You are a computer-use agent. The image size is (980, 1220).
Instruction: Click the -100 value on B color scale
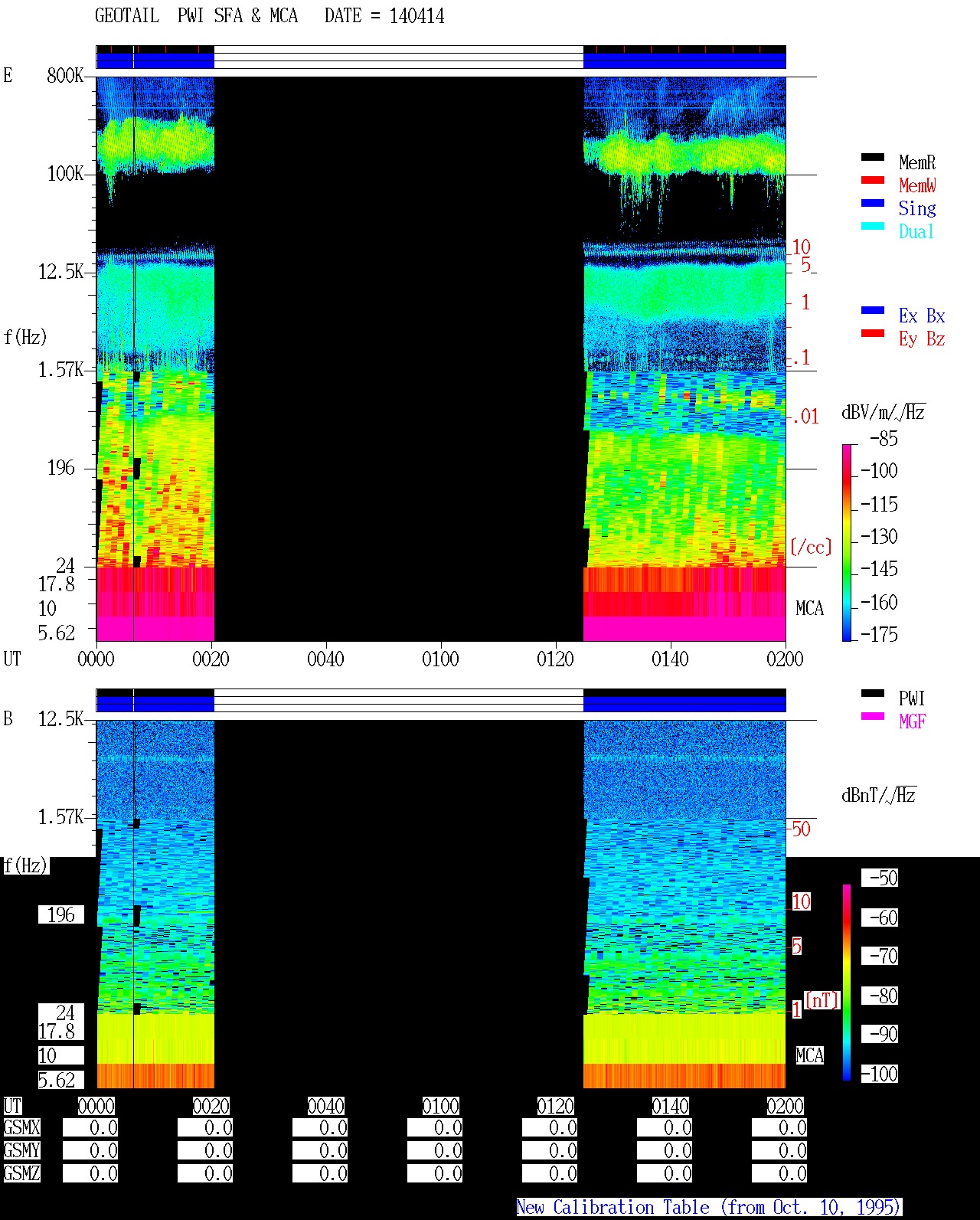pyautogui.click(x=879, y=1074)
